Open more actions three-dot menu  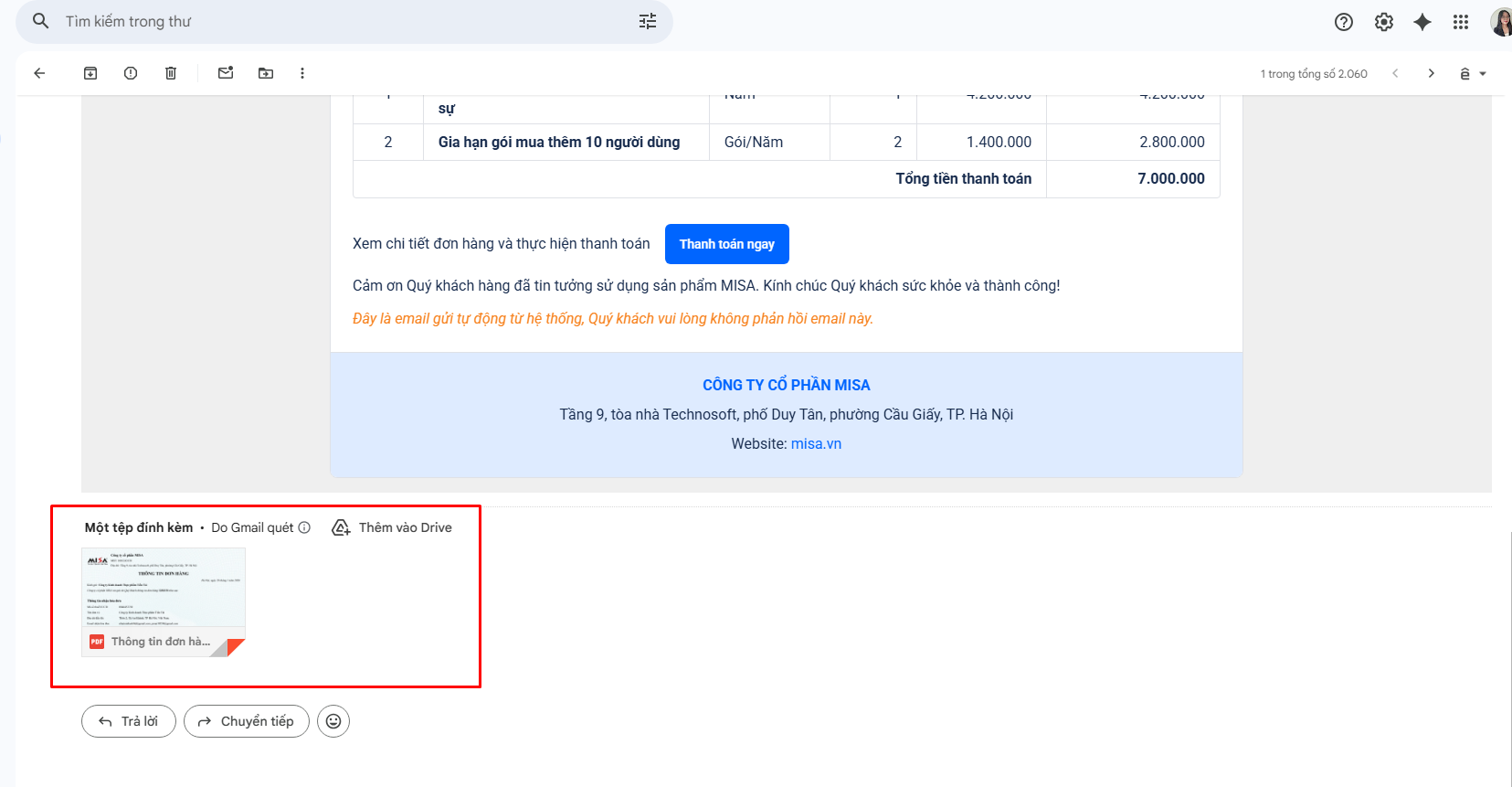point(302,73)
